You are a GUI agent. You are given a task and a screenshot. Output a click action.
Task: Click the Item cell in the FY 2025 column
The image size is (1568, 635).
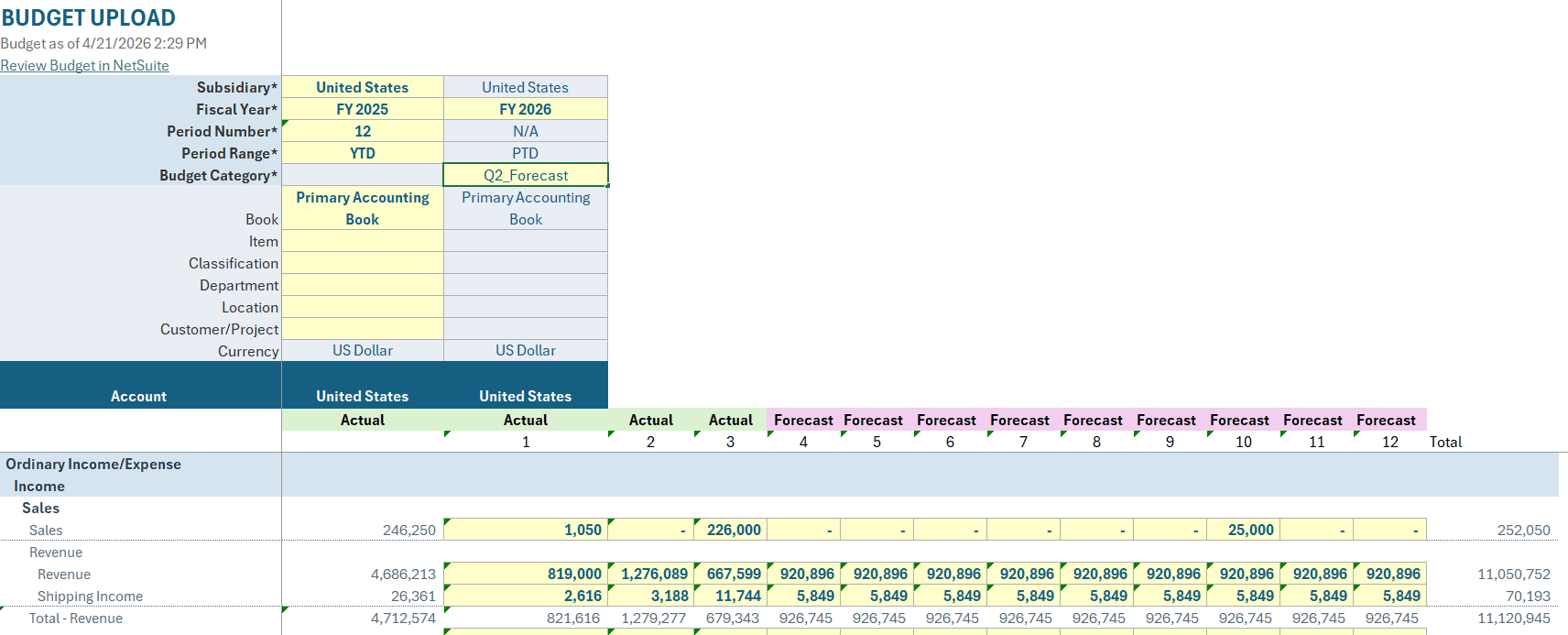363,241
